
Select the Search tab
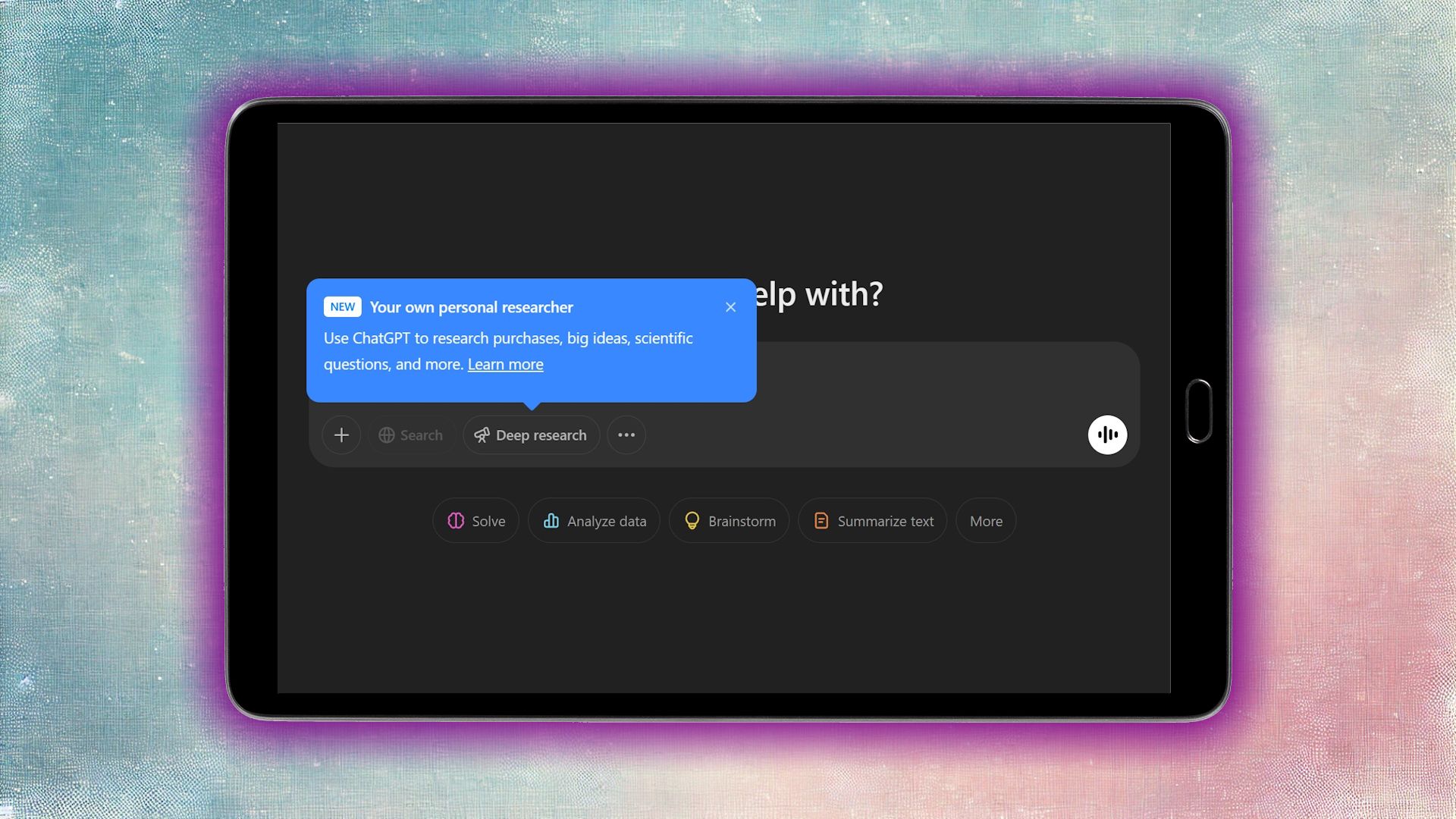(410, 434)
